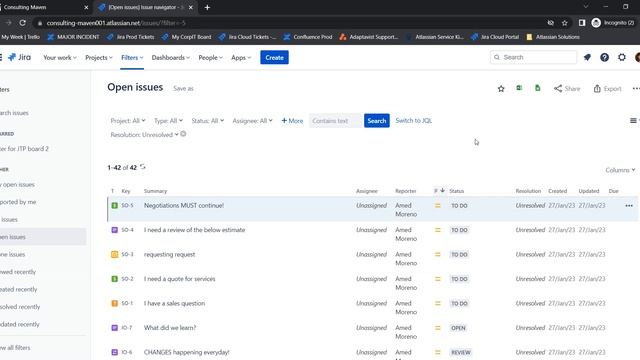Open People dropdown menu
Screen dimensions: 640x360
click(x=211, y=58)
